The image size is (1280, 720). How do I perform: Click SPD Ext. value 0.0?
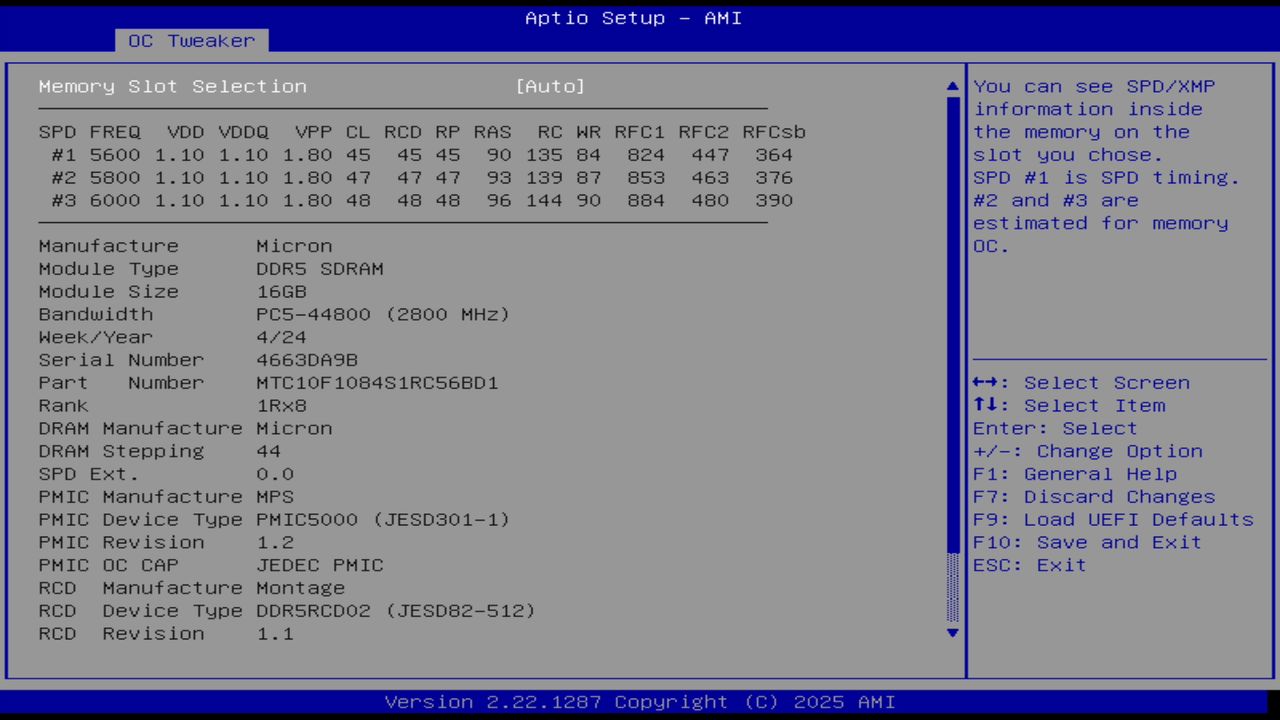click(x=275, y=475)
